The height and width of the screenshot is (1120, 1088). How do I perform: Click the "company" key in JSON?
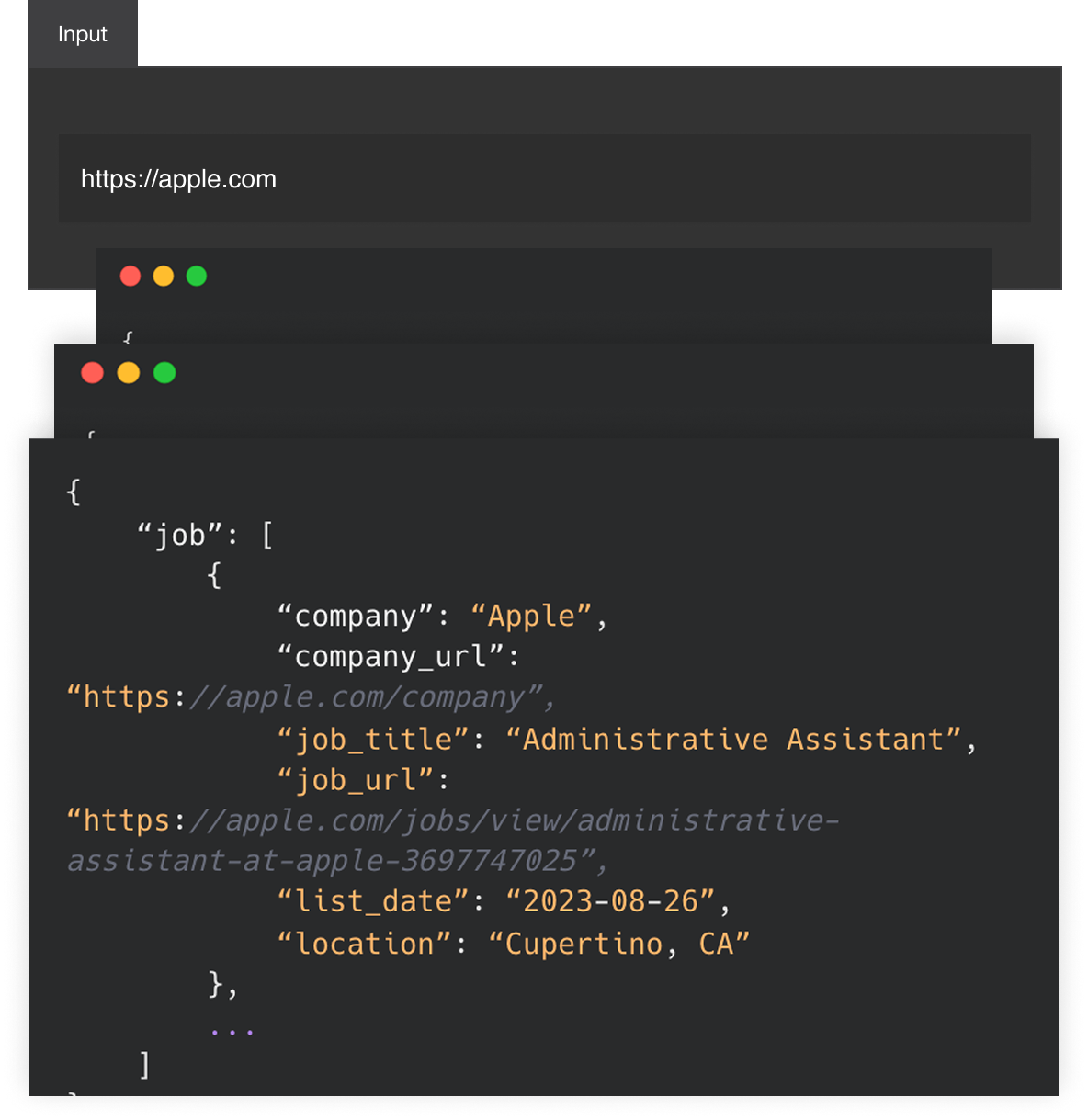(x=355, y=616)
